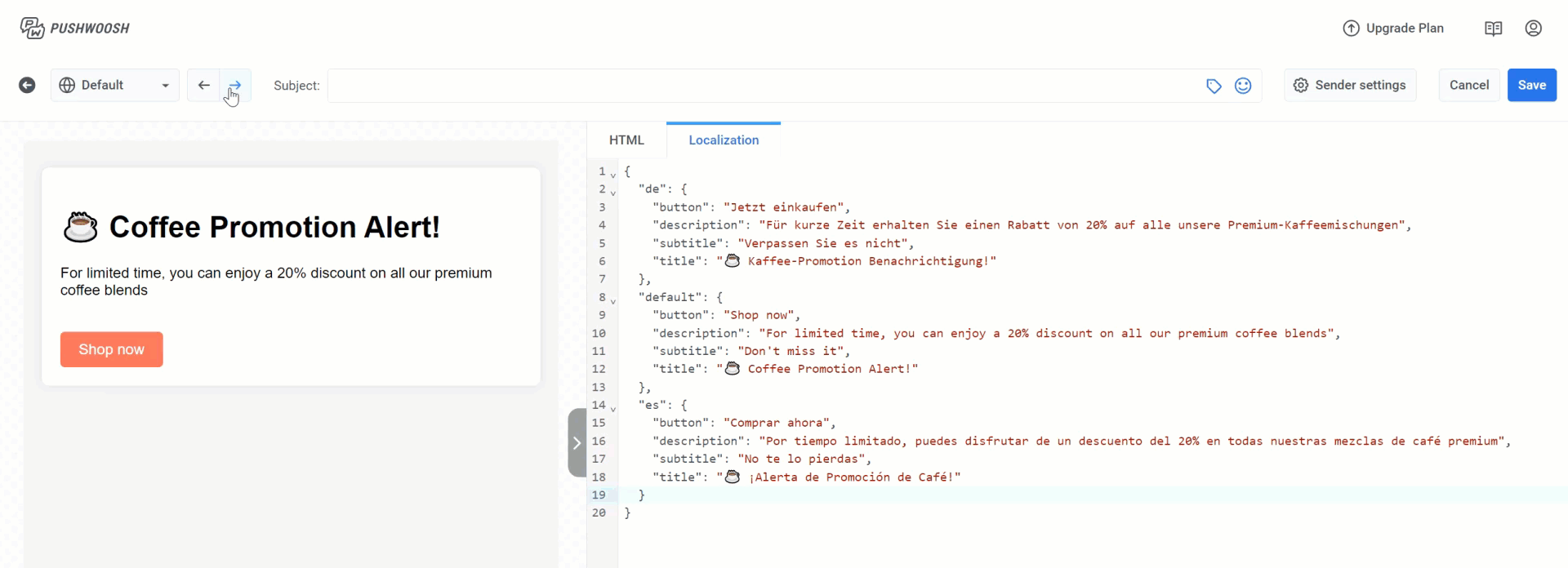
Task: Open the user account profile icon
Action: [x=1533, y=29]
